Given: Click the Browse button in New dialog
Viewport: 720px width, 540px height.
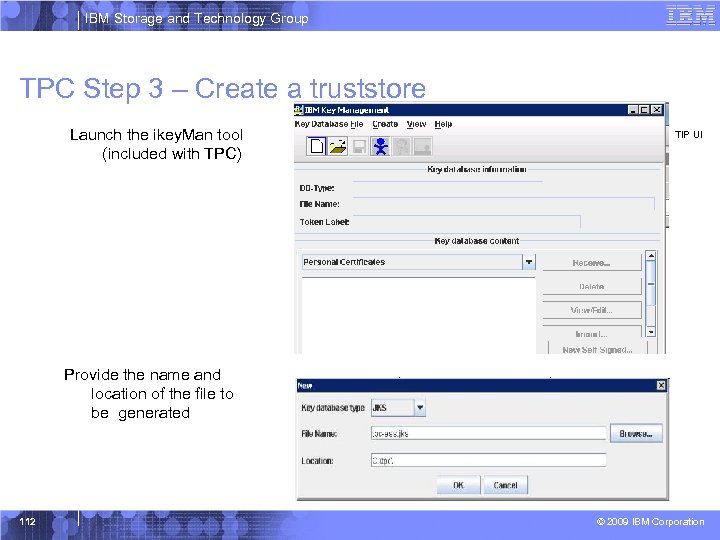Looking at the screenshot, I should [636, 433].
